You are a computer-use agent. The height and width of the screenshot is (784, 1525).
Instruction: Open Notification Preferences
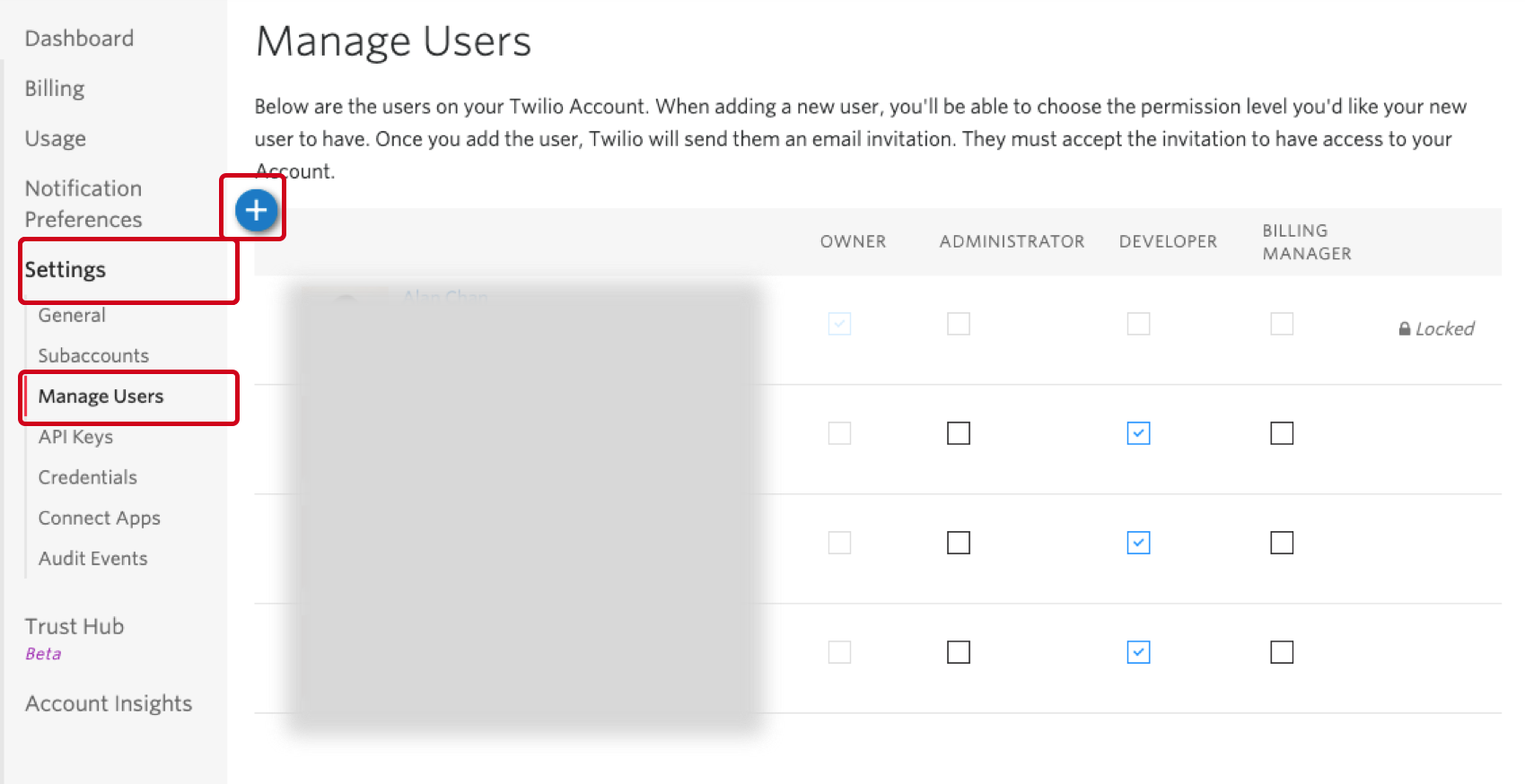tap(83, 204)
